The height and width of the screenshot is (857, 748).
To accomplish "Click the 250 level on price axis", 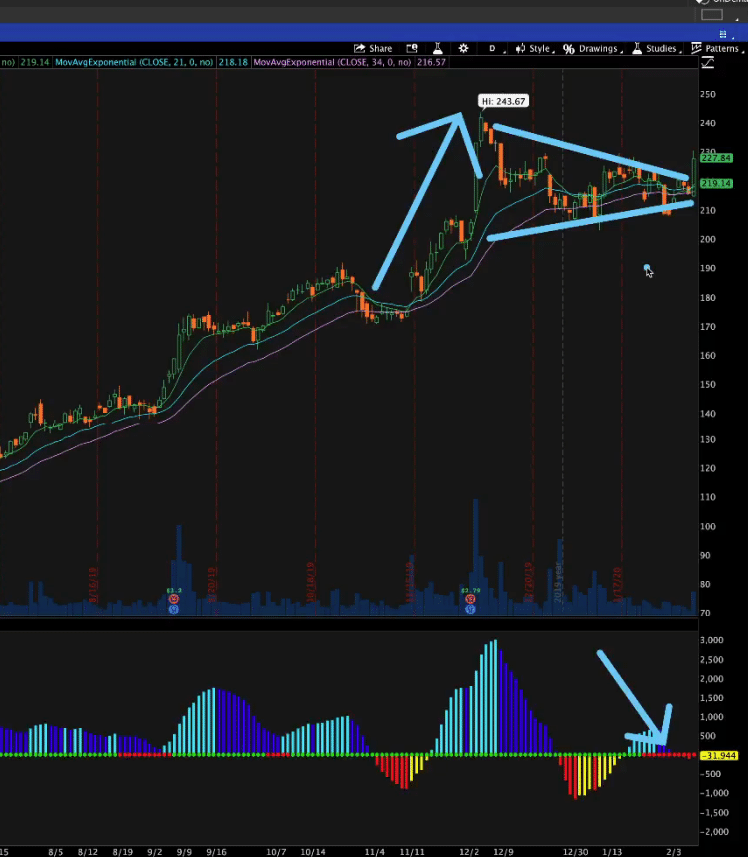I will pyautogui.click(x=708, y=94).
